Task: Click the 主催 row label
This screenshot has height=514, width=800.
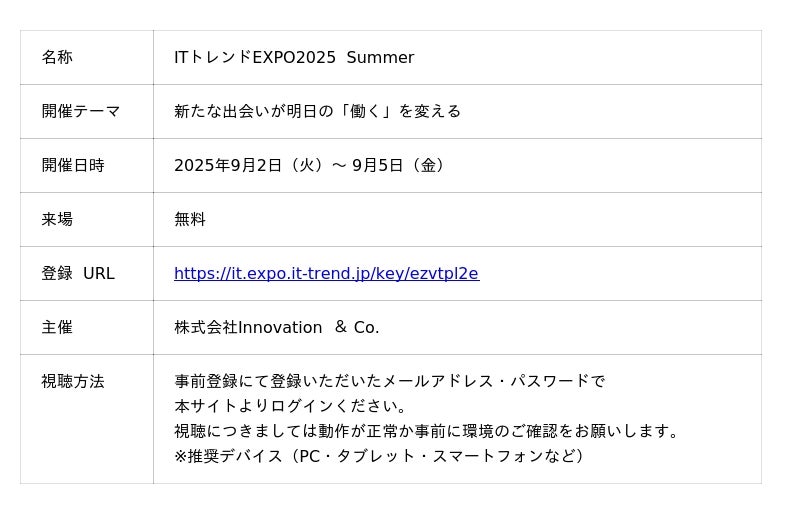Action: point(57,328)
